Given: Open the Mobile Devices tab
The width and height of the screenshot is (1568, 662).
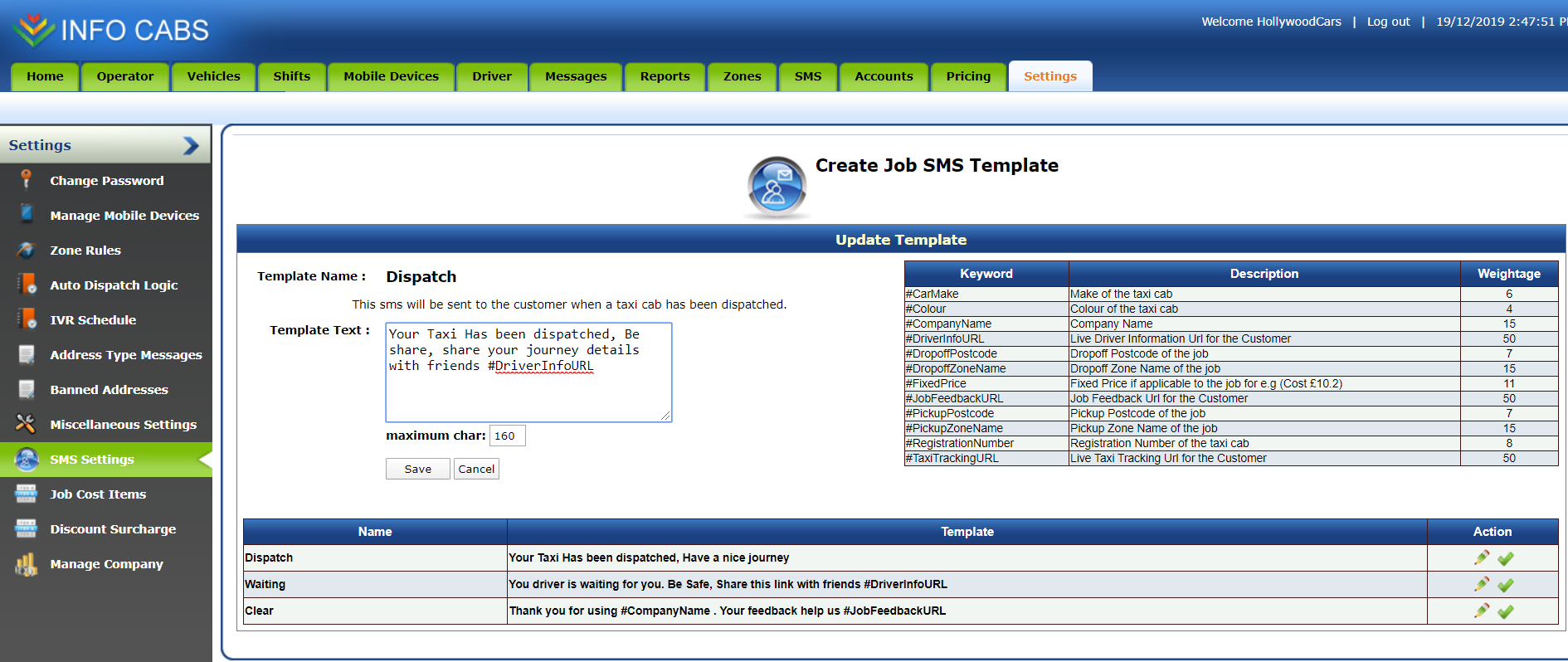Looking at the screenshot, I should (391, 76).
